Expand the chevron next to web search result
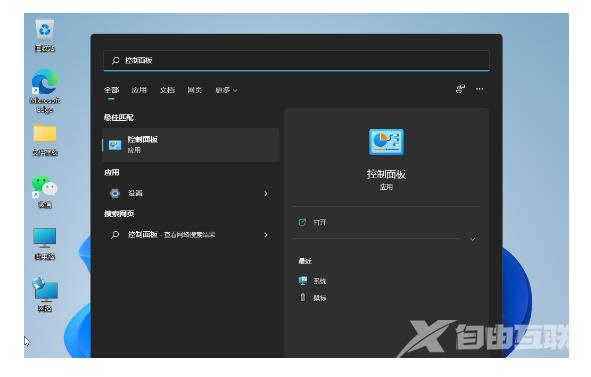The image size is (591, 377). (266, 235)
